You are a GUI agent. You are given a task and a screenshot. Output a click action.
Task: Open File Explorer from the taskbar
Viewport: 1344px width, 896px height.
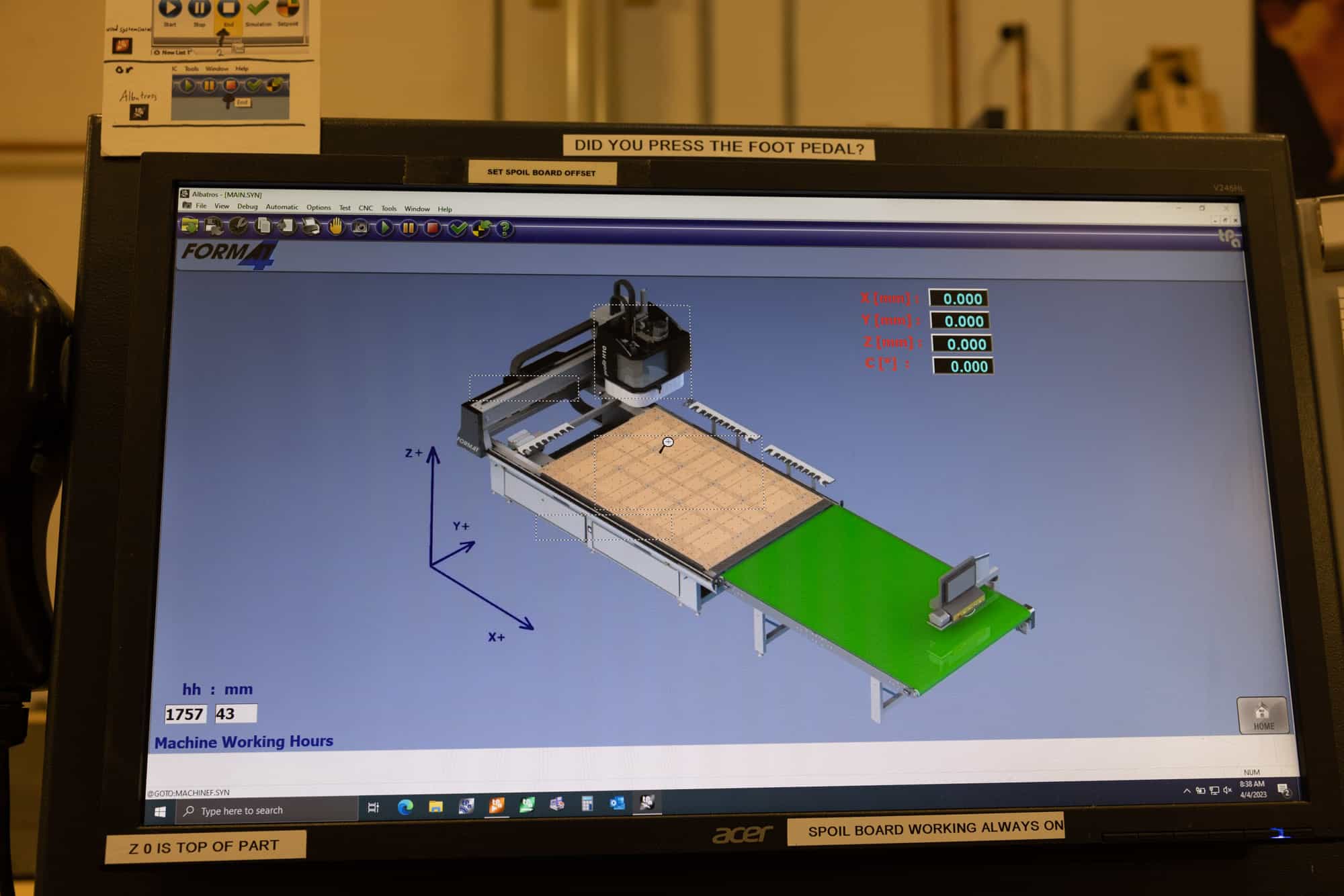click(435, 806)
